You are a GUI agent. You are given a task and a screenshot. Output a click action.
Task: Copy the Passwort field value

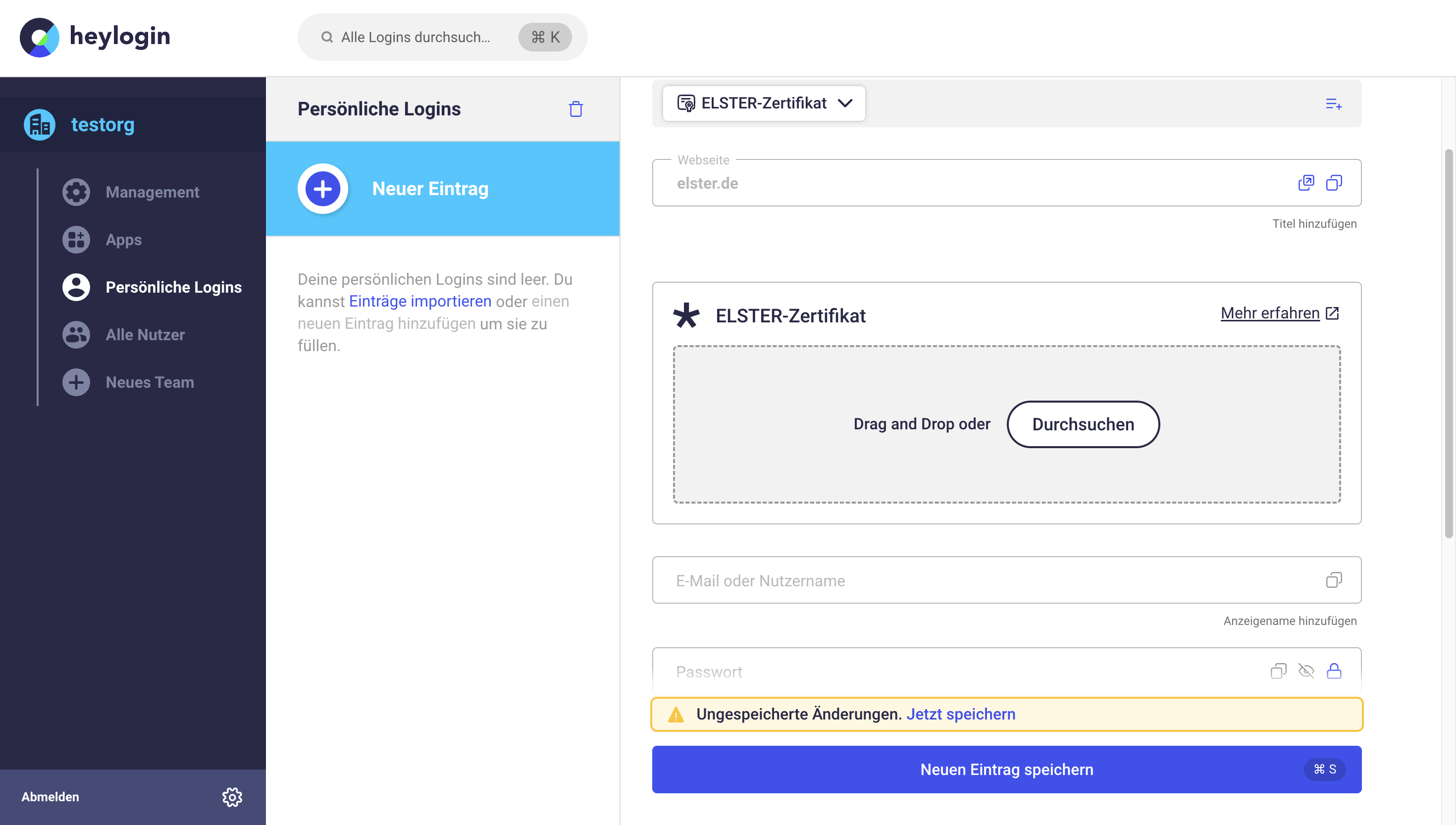pyautogui.click(x=1278, y=671)
